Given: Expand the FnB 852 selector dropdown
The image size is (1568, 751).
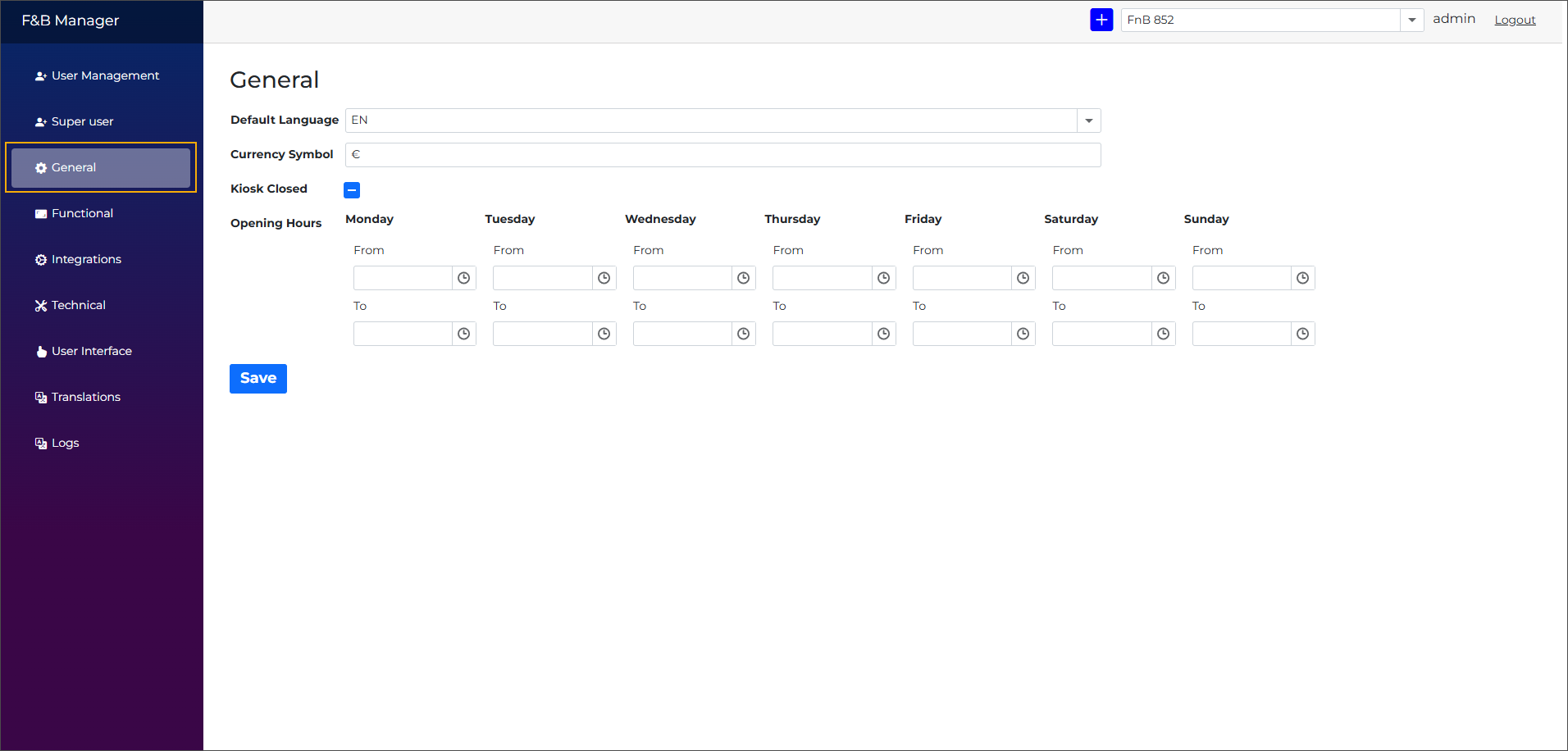Looking at the screenshot, I should click(x=1411, y=20).
